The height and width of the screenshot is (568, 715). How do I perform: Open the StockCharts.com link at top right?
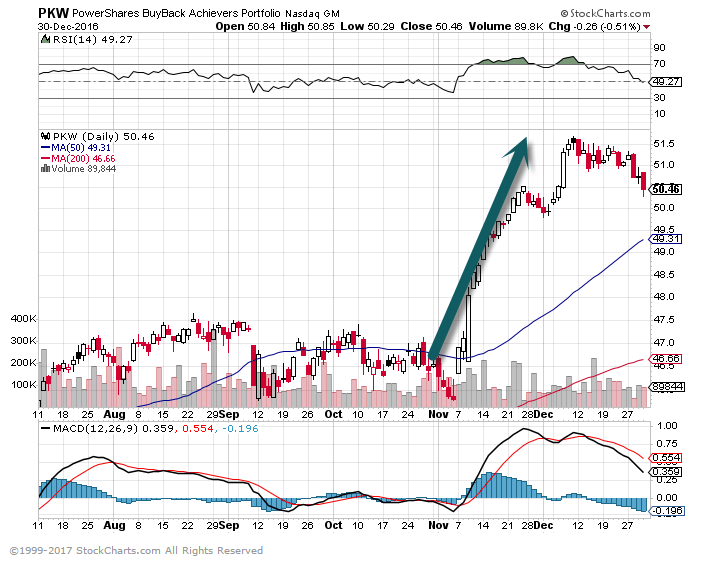(x=606, y=14)
